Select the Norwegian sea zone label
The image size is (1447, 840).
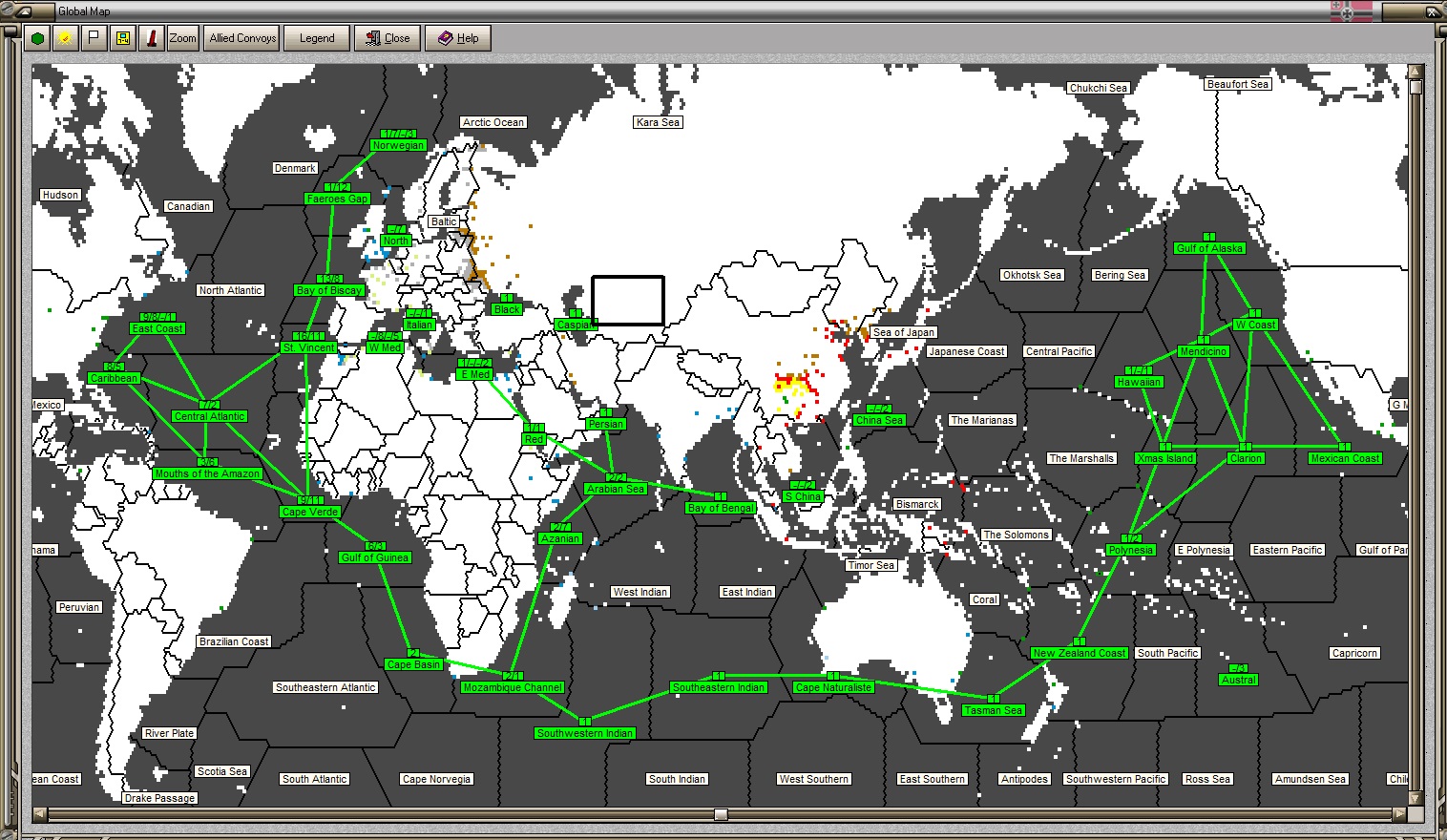[398, 145]
